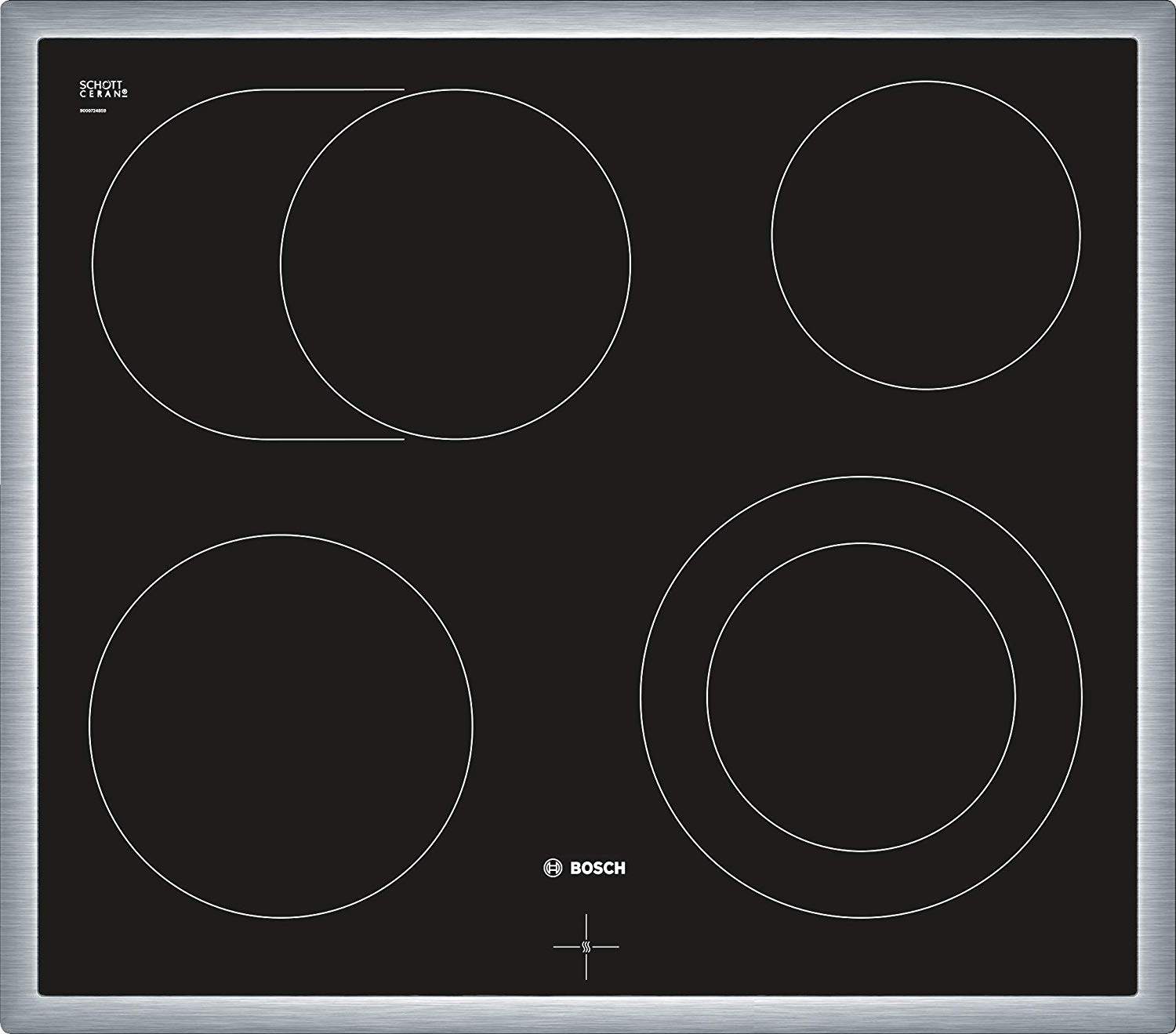Click the BOSCH brand logo
The height and width of the screenshot is (1034, 1176).
(585, 868)
